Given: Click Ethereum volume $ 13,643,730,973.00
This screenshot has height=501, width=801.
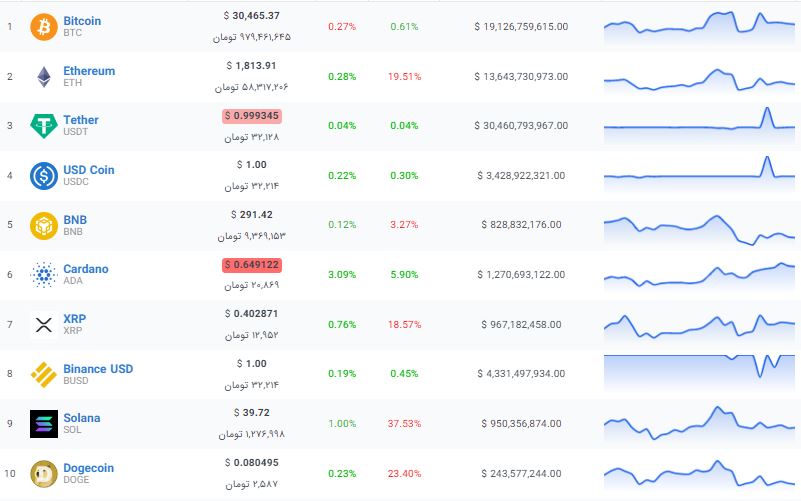Looking at the screenshot, I should [x=521, y=77].
